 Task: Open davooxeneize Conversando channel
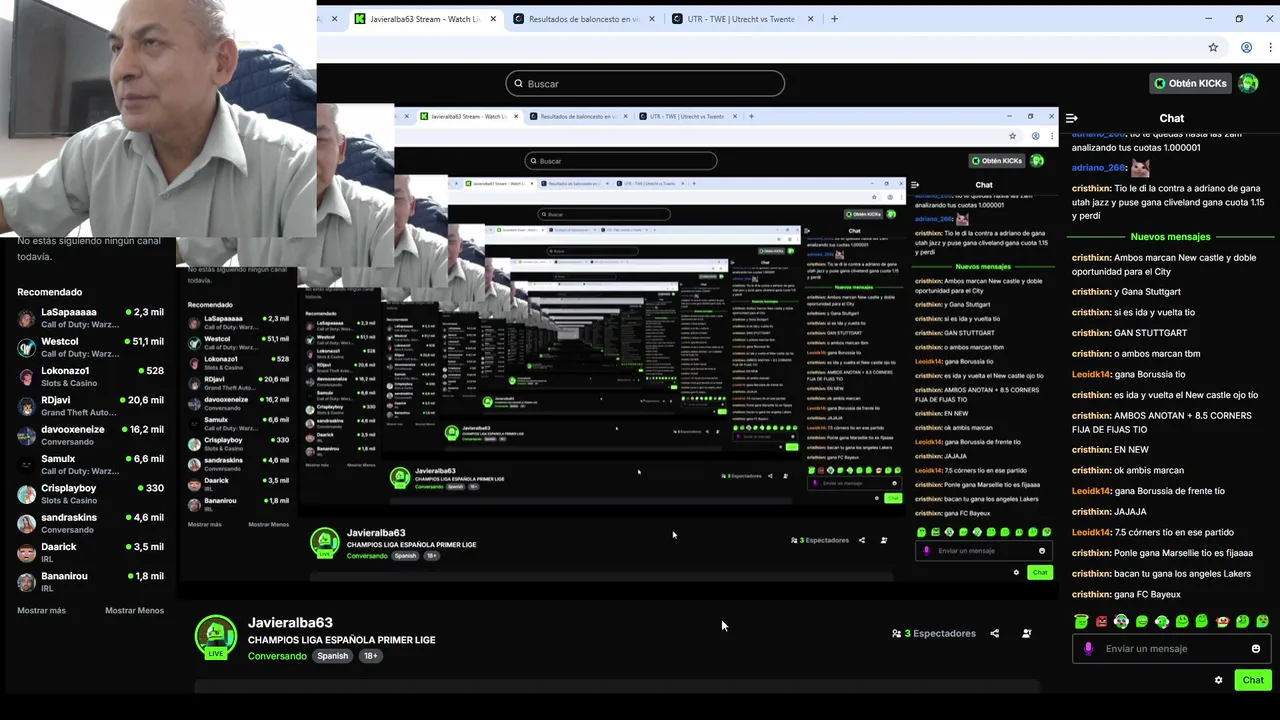(x=90, y=435)
